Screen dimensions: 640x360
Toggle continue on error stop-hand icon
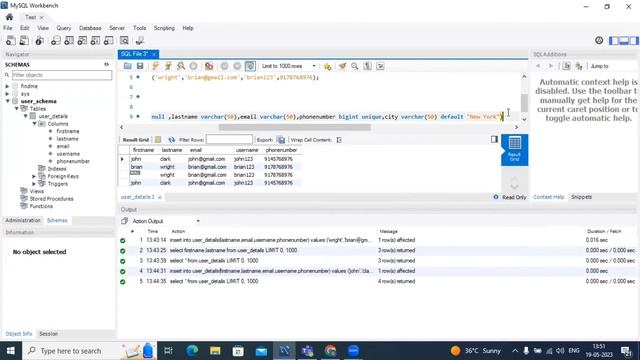pos(209,66)
